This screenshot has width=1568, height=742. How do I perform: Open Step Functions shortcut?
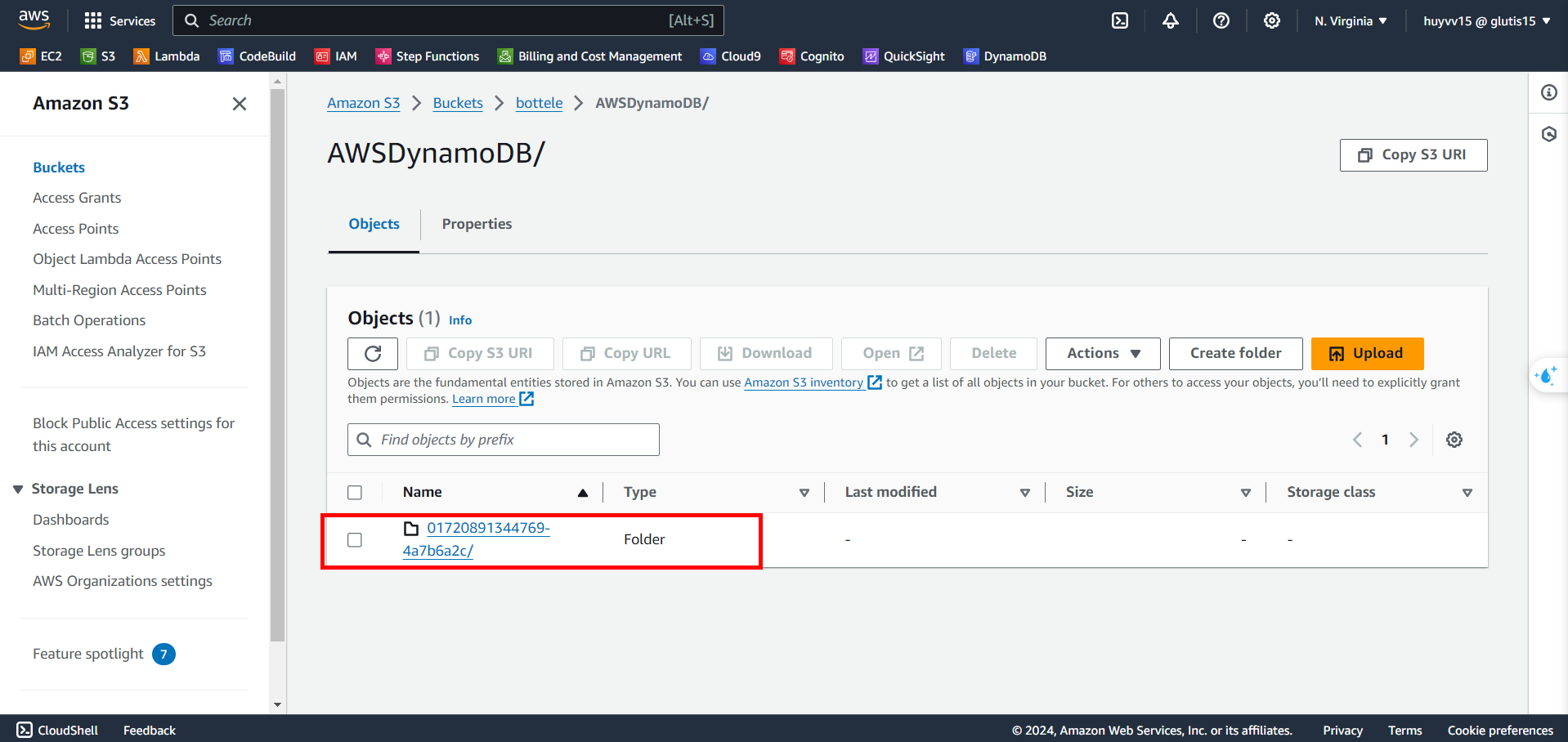point(428,56)
